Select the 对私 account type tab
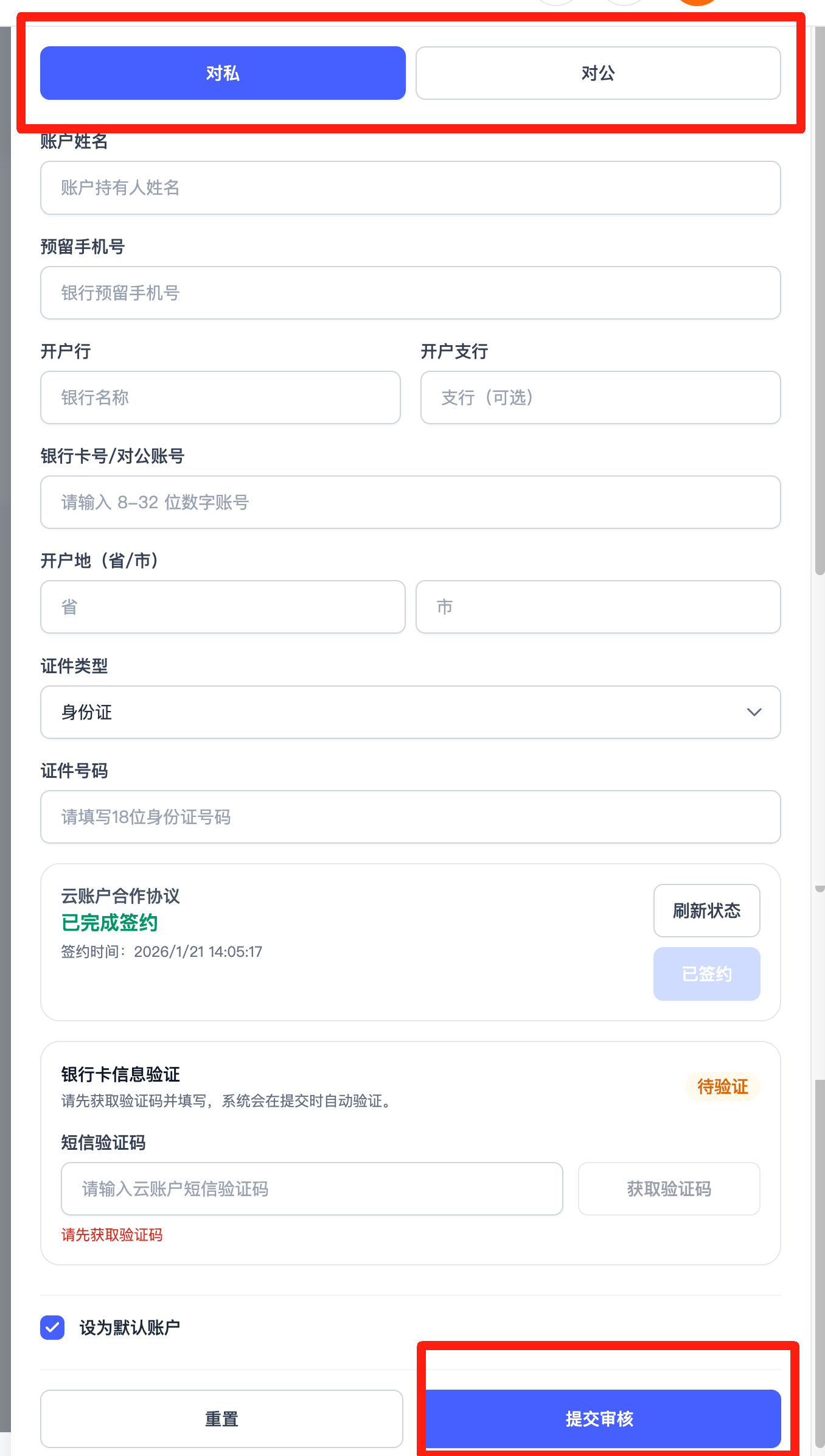The width and height of the screenshot is (825, 1456). 223,73
